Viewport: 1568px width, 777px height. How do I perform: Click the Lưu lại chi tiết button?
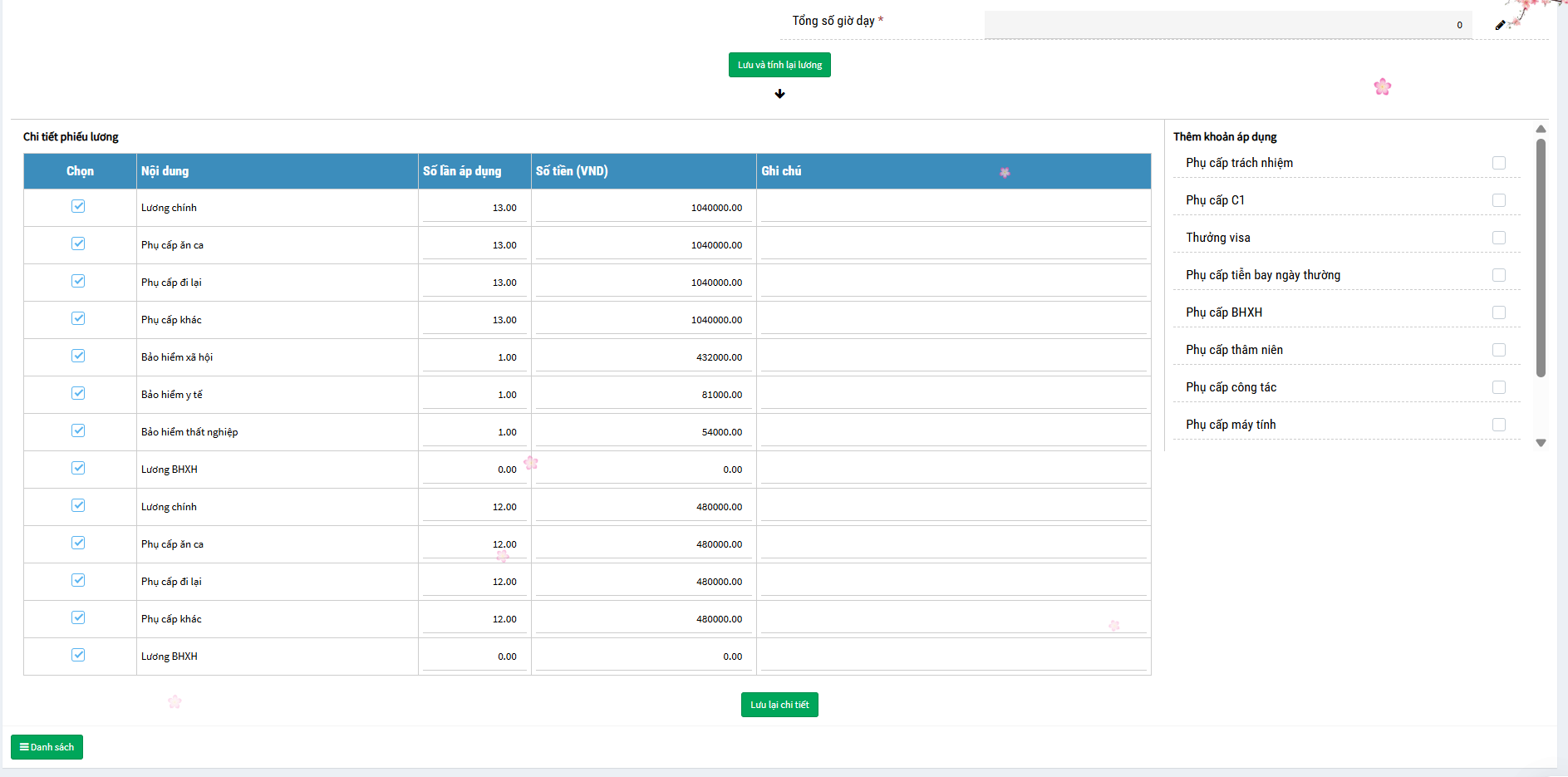pyautogui.click(x=779, y=705)
